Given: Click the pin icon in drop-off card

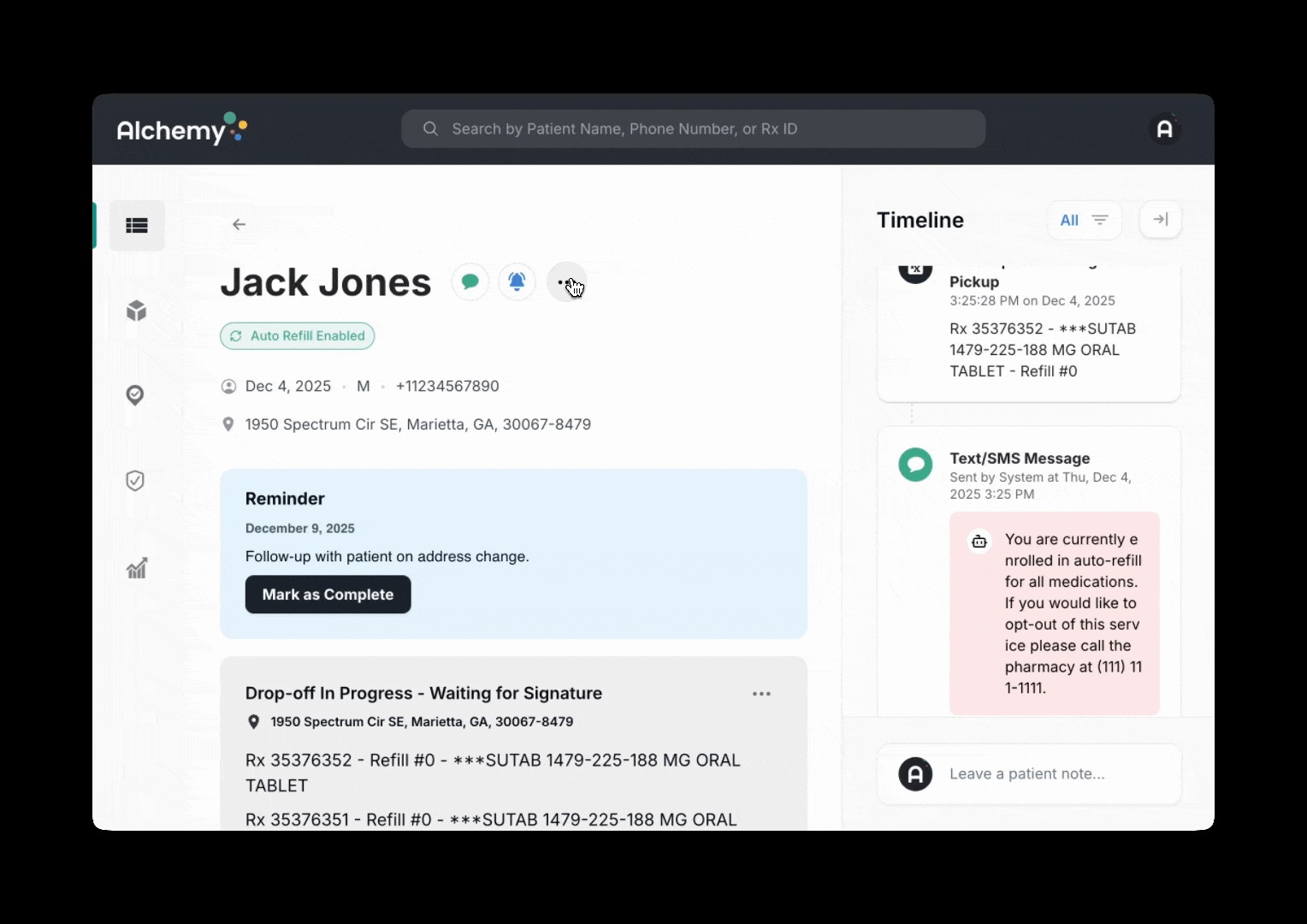Looking at the screenshot, I should [x=253, y=722].
